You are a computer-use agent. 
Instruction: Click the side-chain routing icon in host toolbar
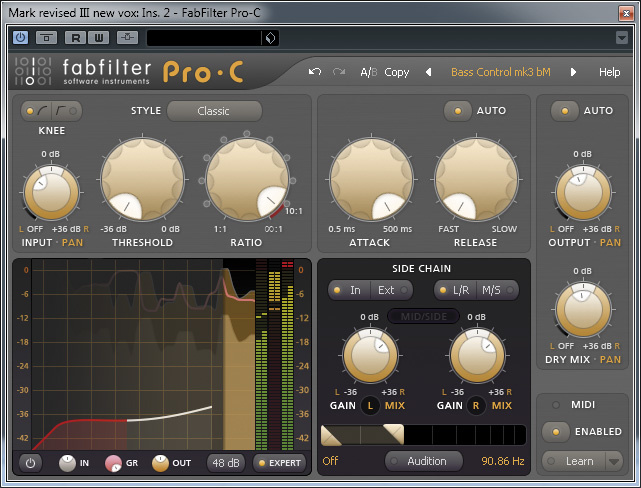coord(128,38)
